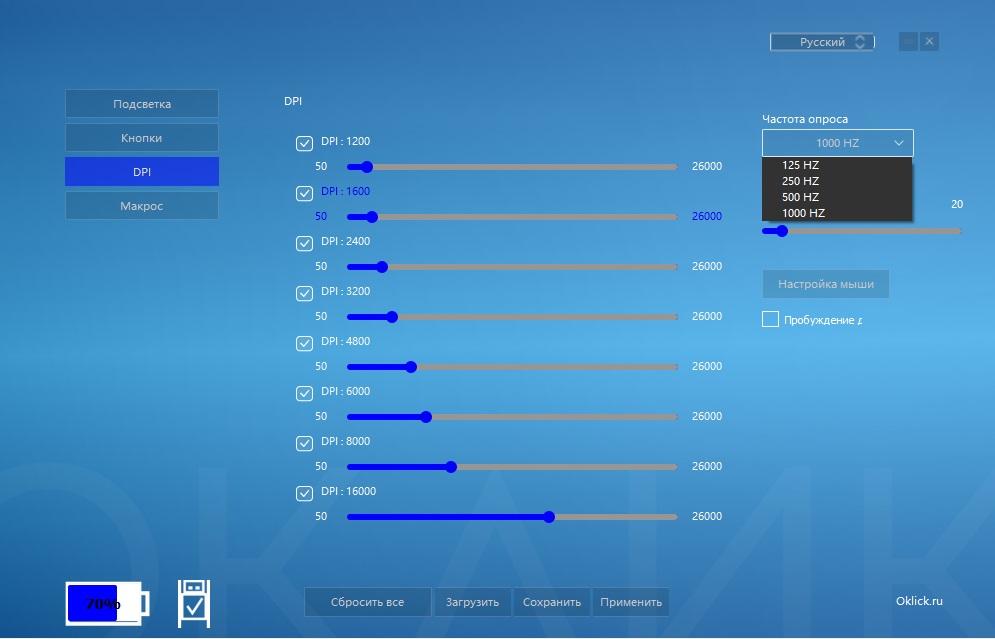Pick 500 HZ polling rate
995x639 pixels.
point(837,197)
